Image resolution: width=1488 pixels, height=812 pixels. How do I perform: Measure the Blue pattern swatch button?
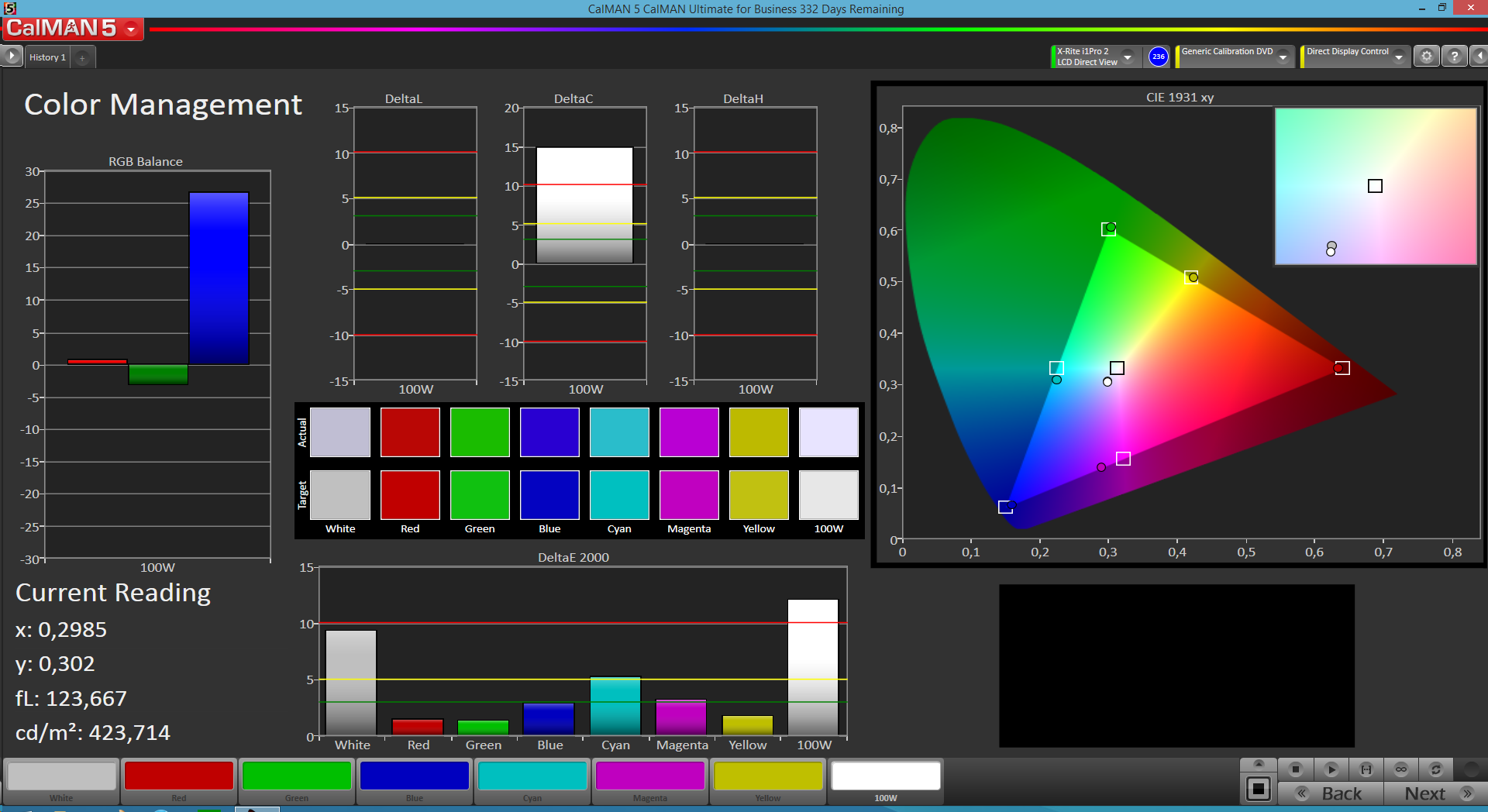click(x=415, y=781)
